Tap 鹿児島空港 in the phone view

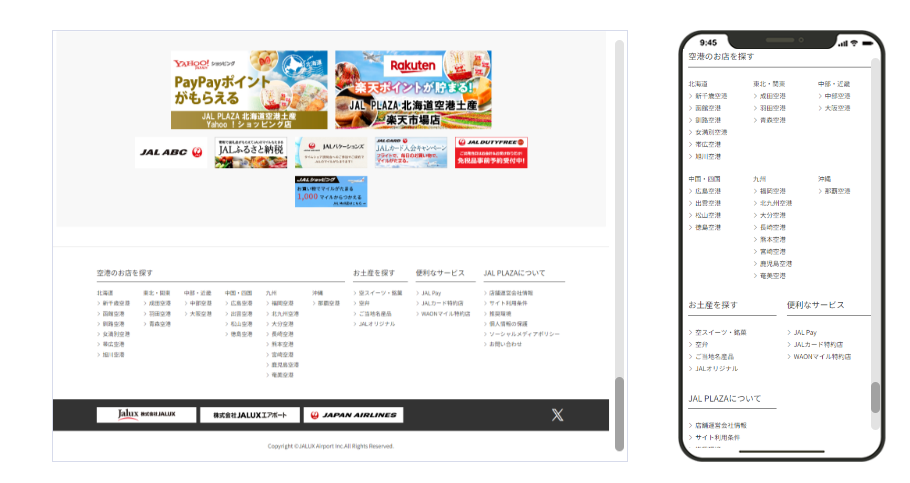click(x=776, y=264)
